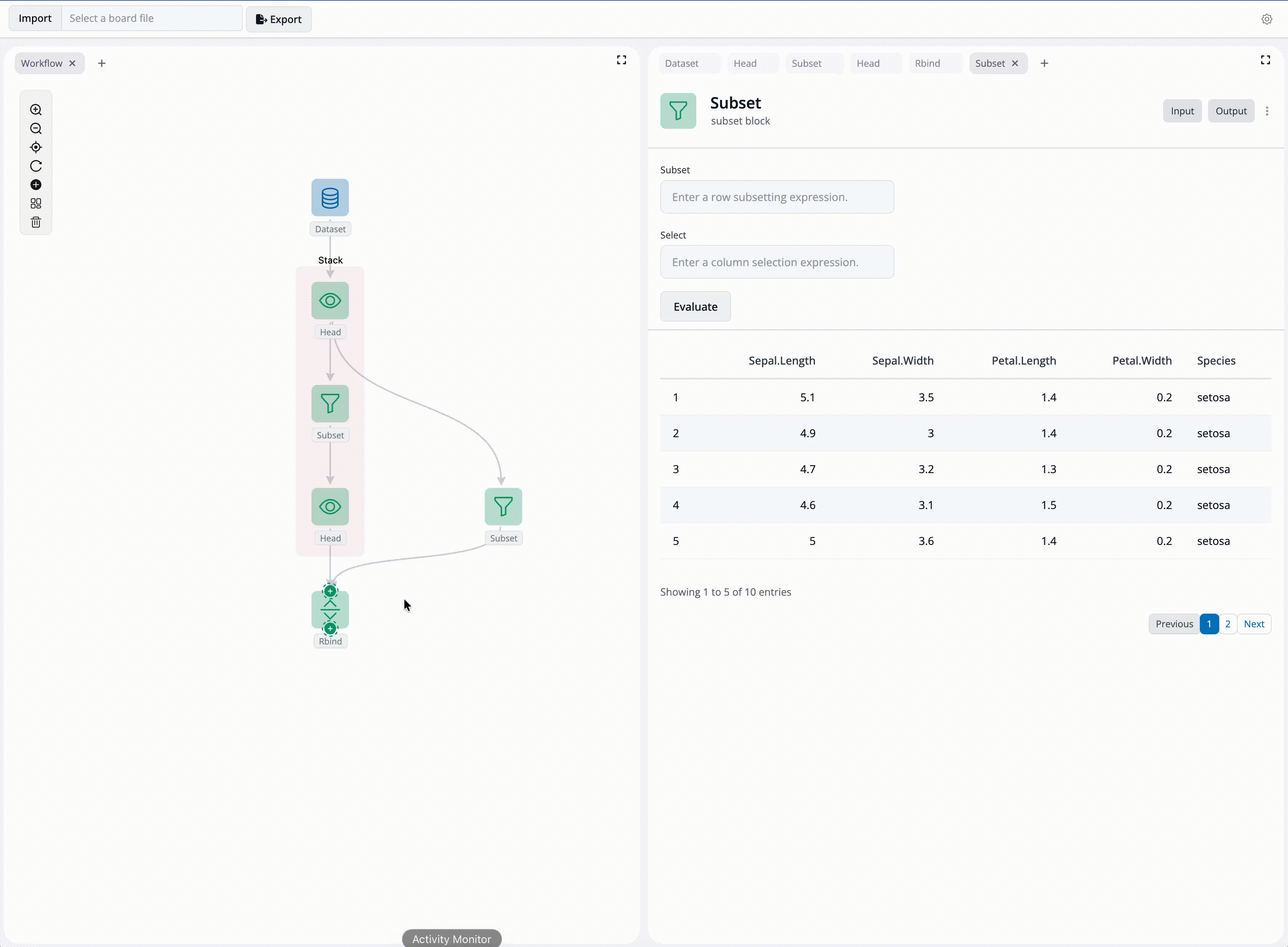
Task: Add a new block with the plus circle icon
Action: pyautogui.click(x=36, y=185)
